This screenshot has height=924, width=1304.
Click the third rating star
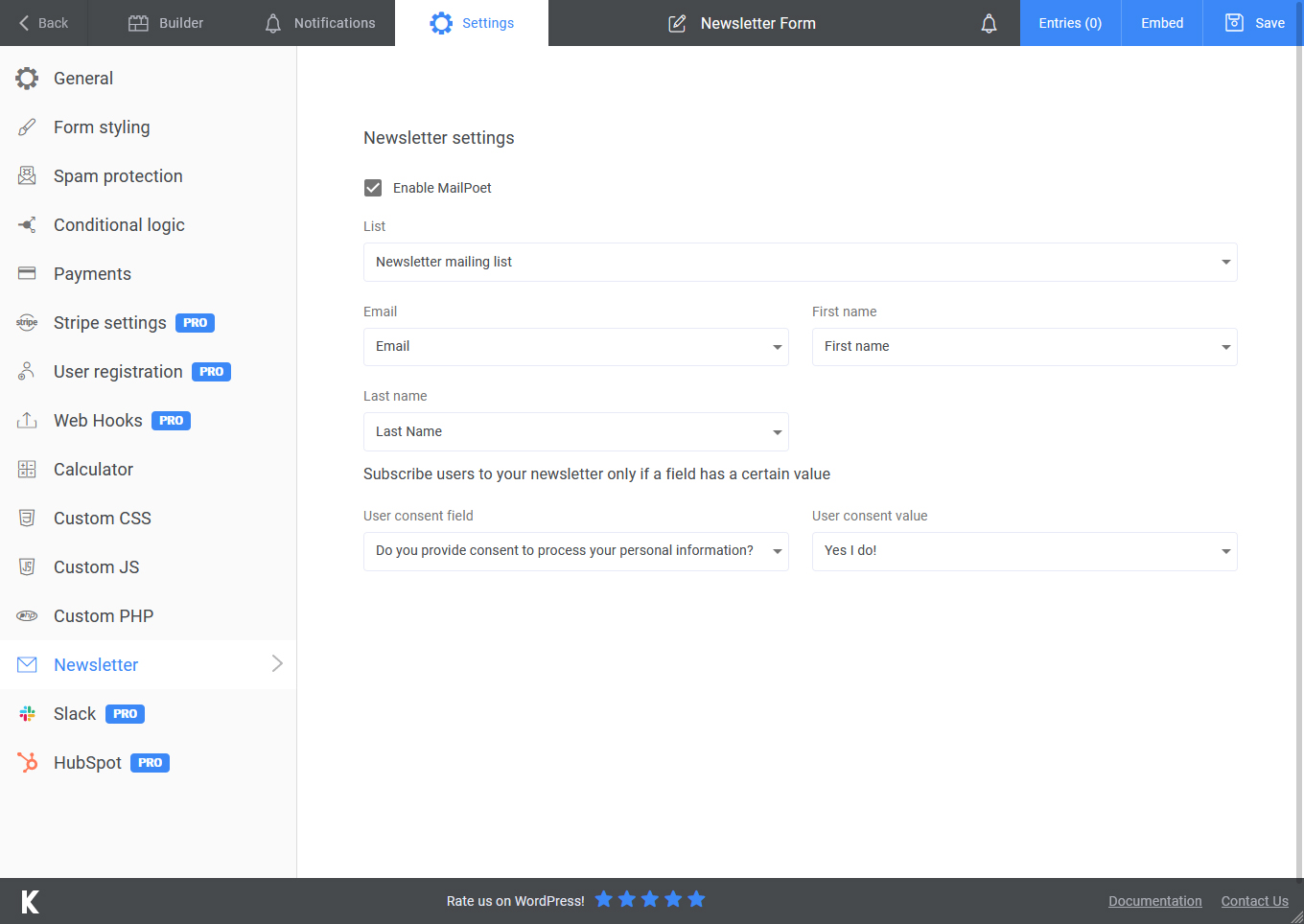tap(650, 899)
